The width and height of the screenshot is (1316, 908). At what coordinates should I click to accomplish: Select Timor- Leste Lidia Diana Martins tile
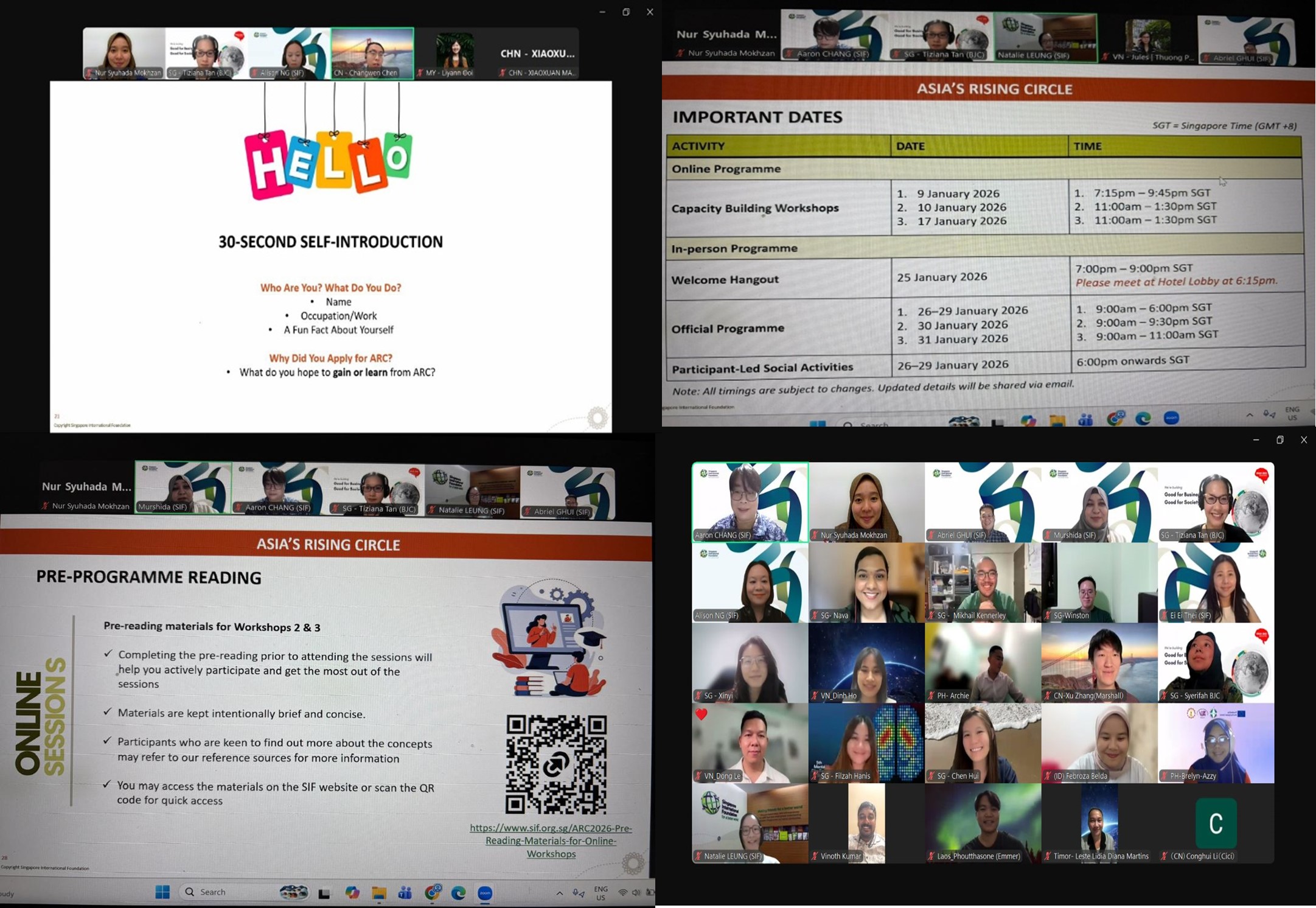[1099, 823]
